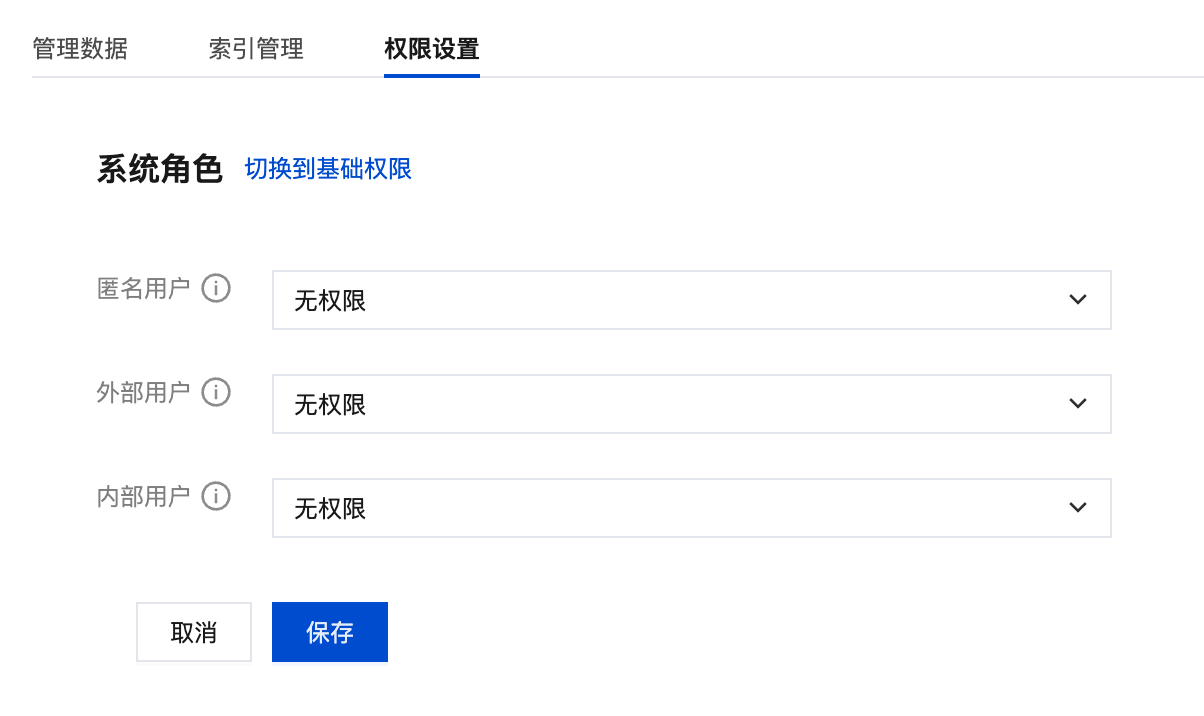1204x716 pixels.
Task: Expand the 外部用户 permission dropdown
Action: pos(691,404)
